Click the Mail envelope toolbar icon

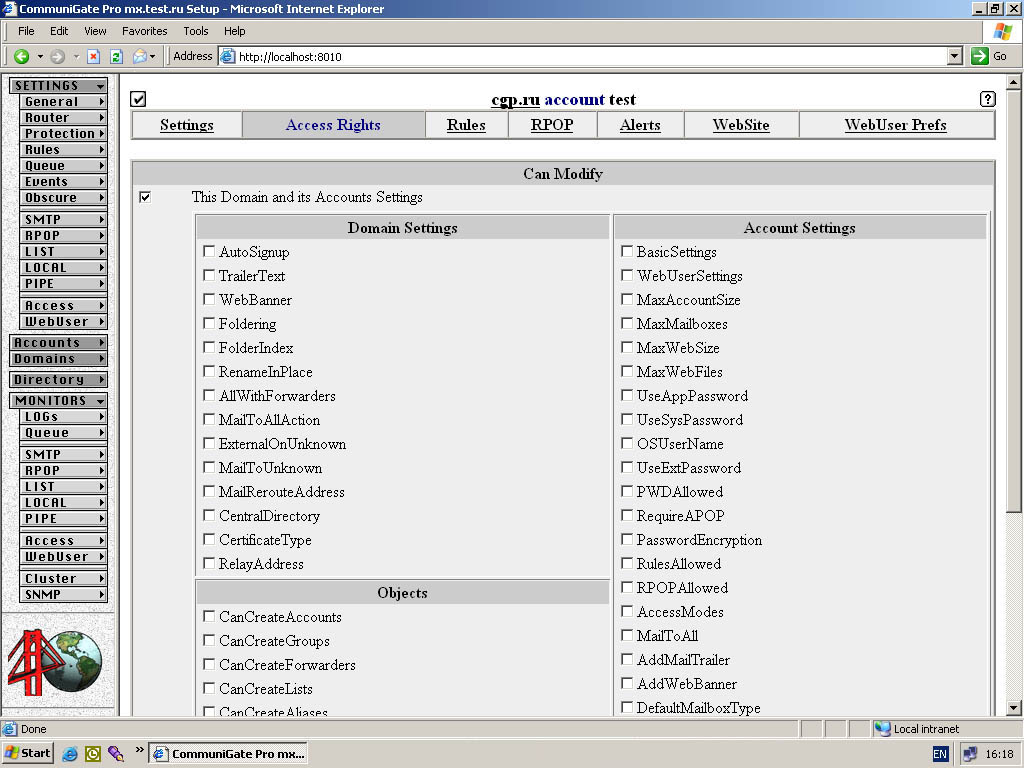point(139,56)
